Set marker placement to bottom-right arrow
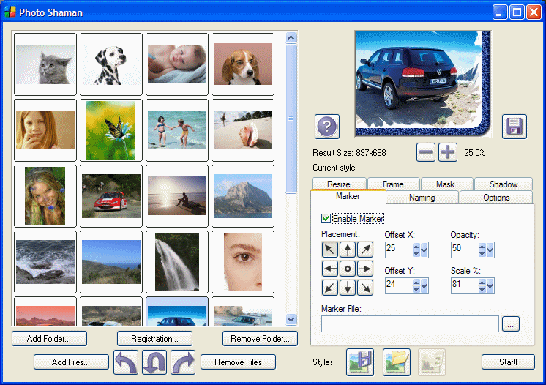Screen dimensions: 546x385 (365, 288)
